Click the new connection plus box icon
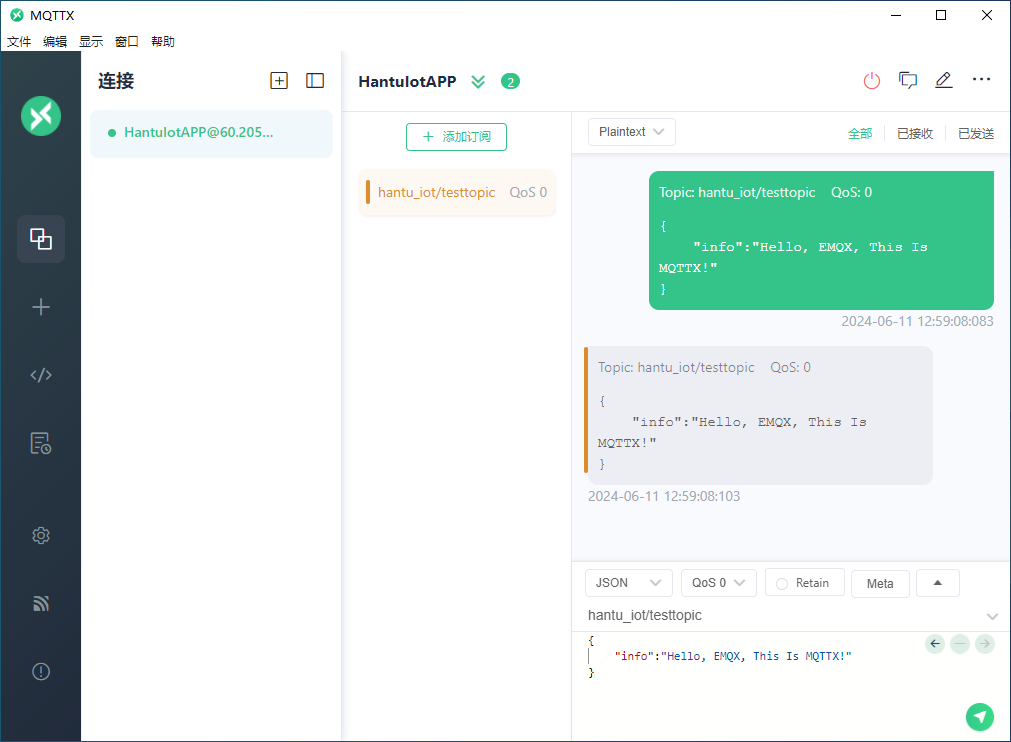This screenshot has height=742, width=1011. point(279,81)
